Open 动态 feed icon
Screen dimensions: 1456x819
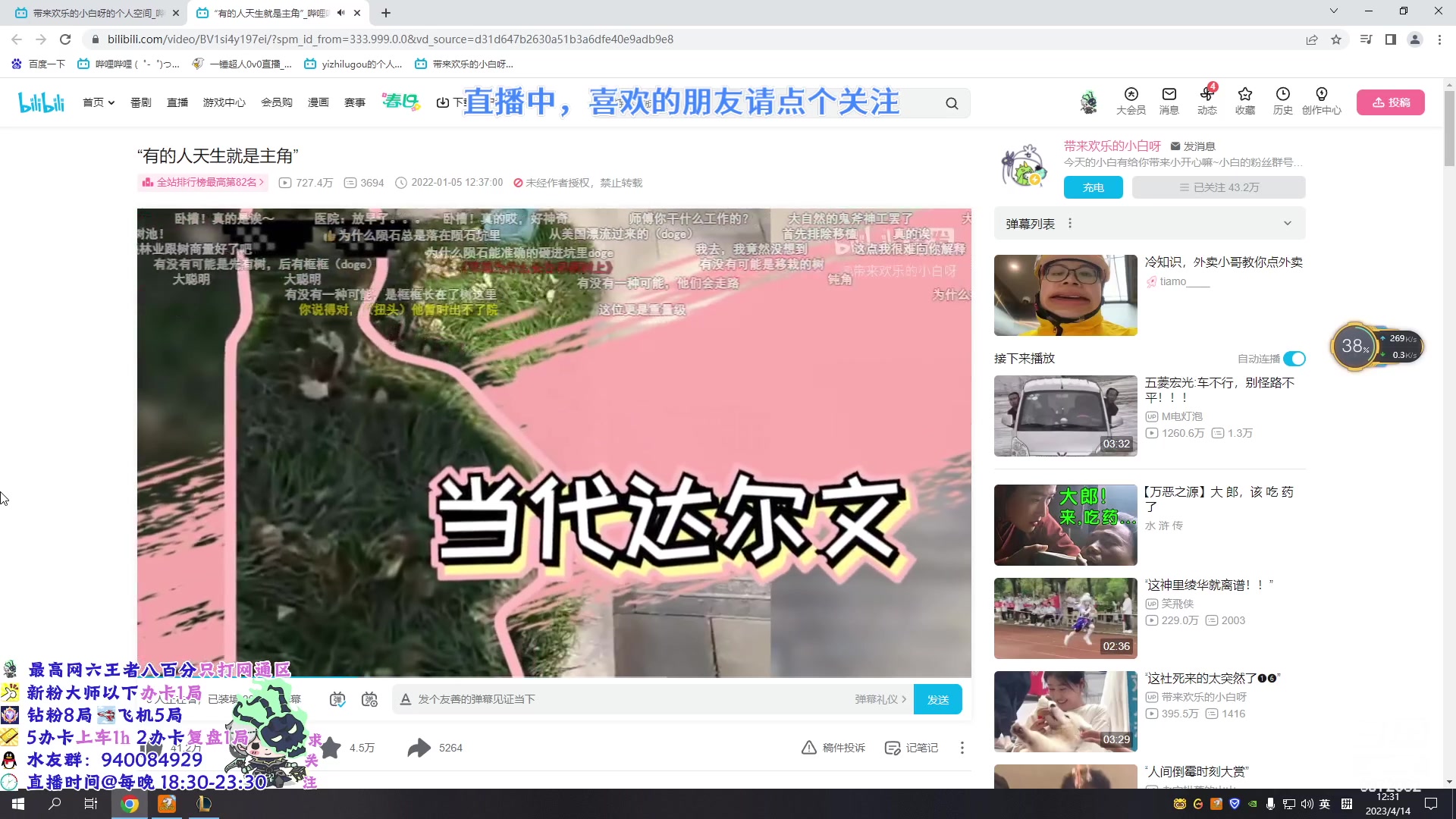click(1207, 101)
